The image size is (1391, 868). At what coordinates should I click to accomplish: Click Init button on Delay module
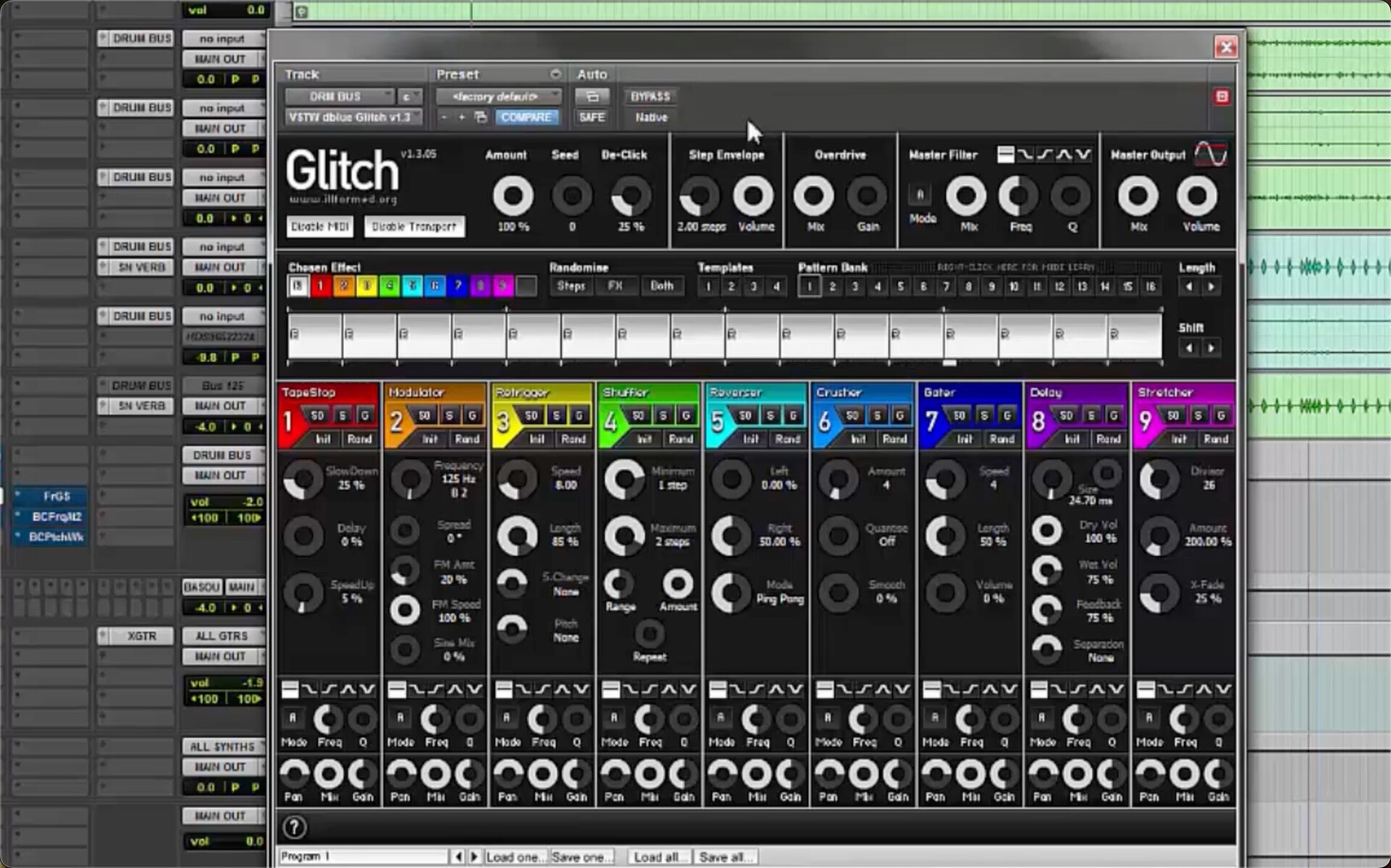click(x=1072, y=439)
